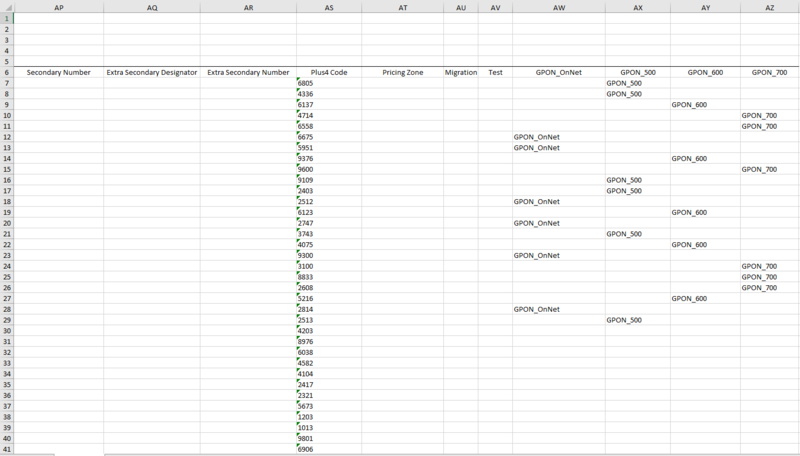Select the cell containing 6805
Viewport: 800px width, 456px height.
coord(329,83)
